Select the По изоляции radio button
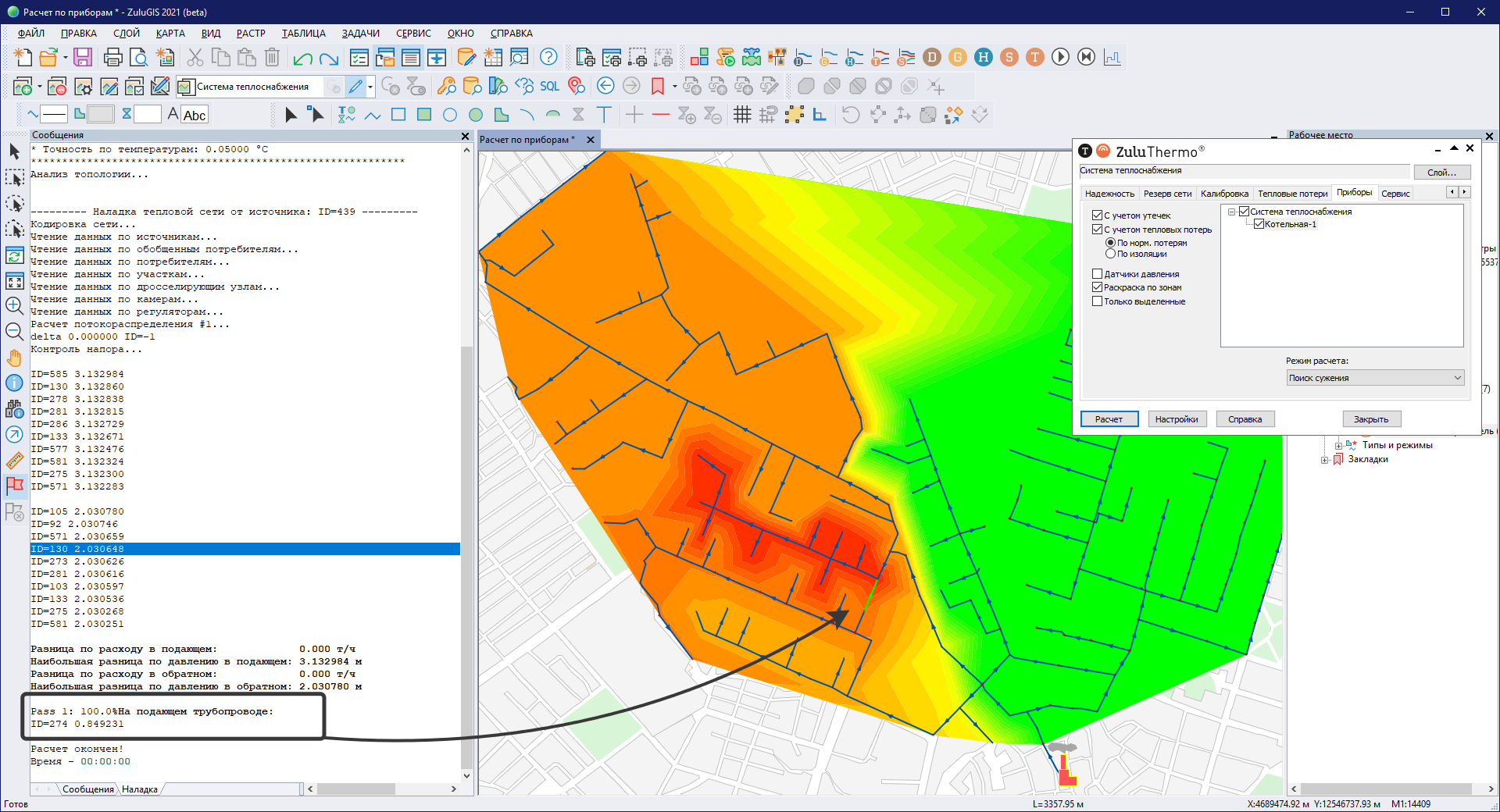This screenshot has width=1500, height=812. point(1110,254)
